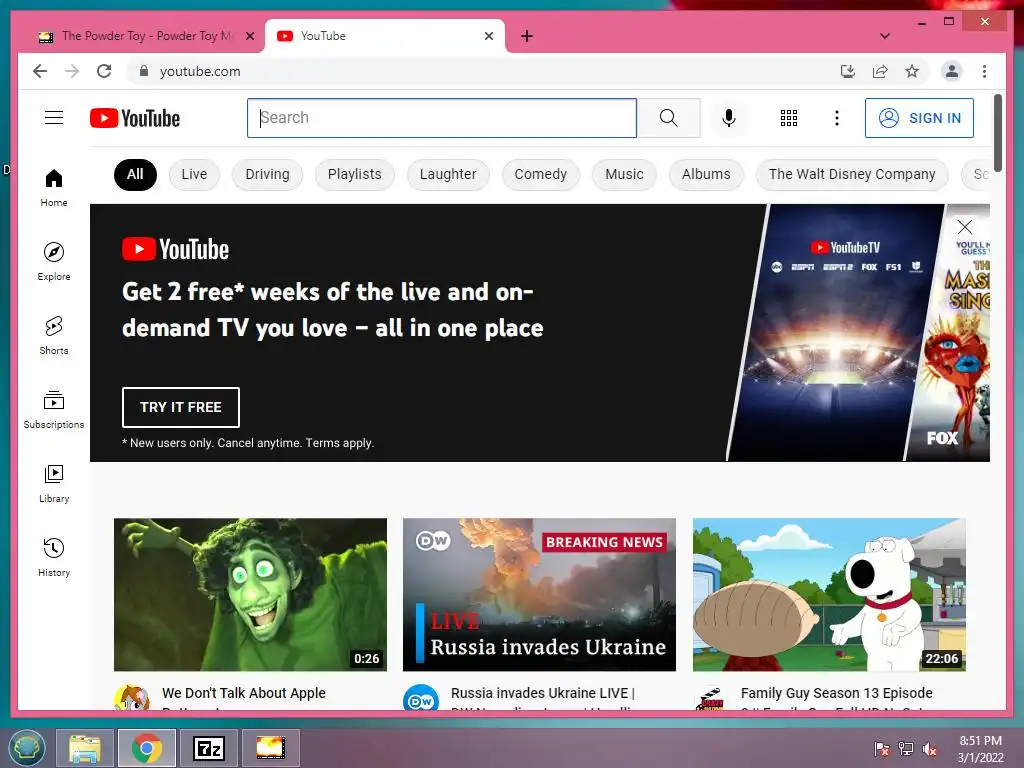The height and width of the screenshot is (768, 1024).
Task: Select the Albums filter chip
Action: coord(706,174)
